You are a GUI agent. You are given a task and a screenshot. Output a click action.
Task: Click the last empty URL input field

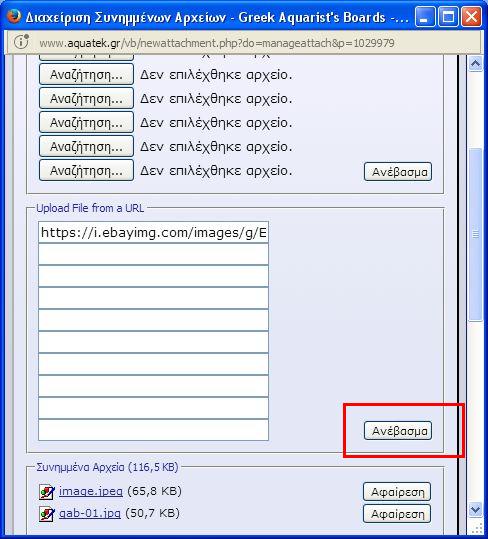[x=153, y=430]
